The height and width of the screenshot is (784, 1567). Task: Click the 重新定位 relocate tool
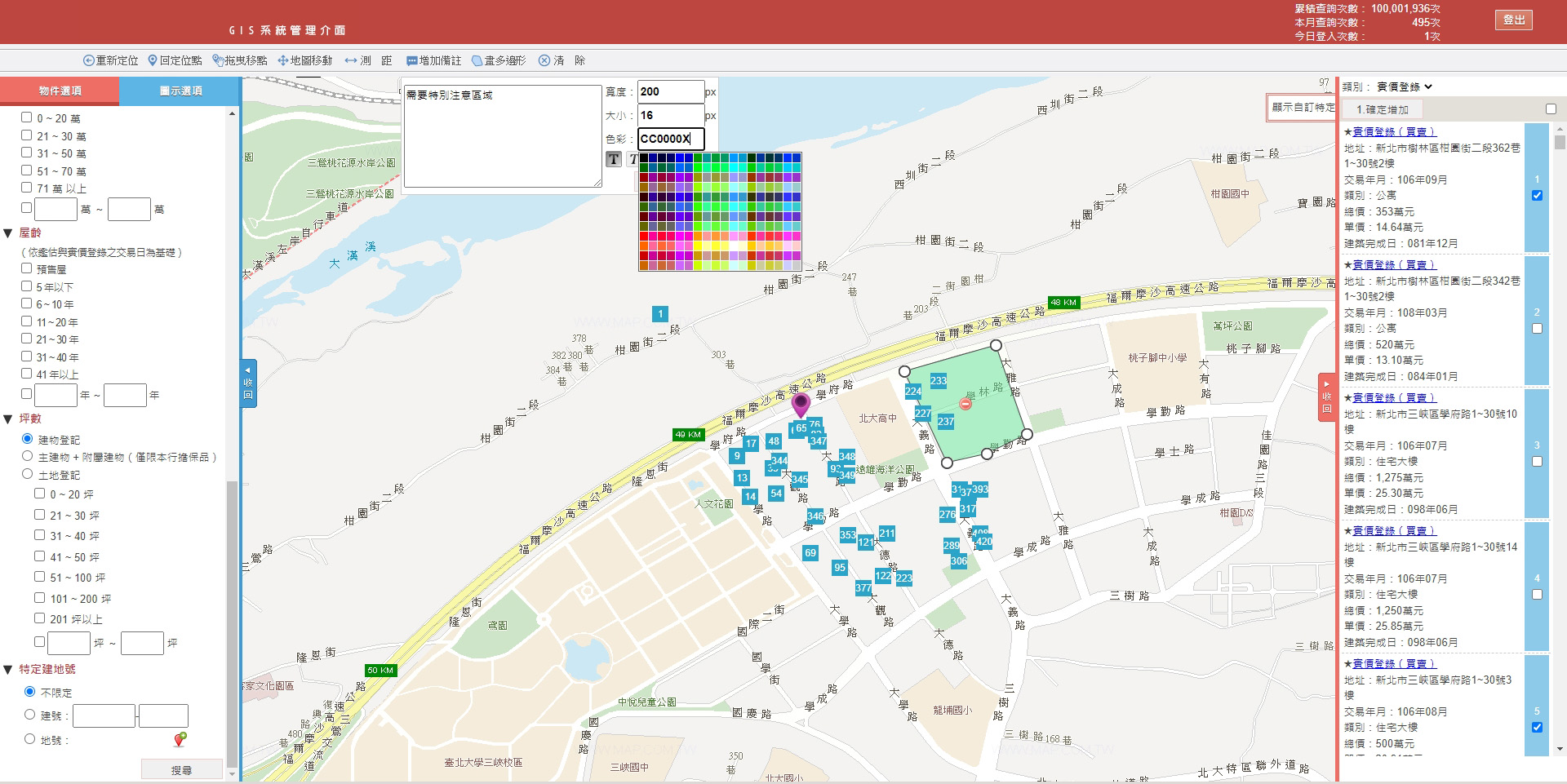(x=111, y=60)
